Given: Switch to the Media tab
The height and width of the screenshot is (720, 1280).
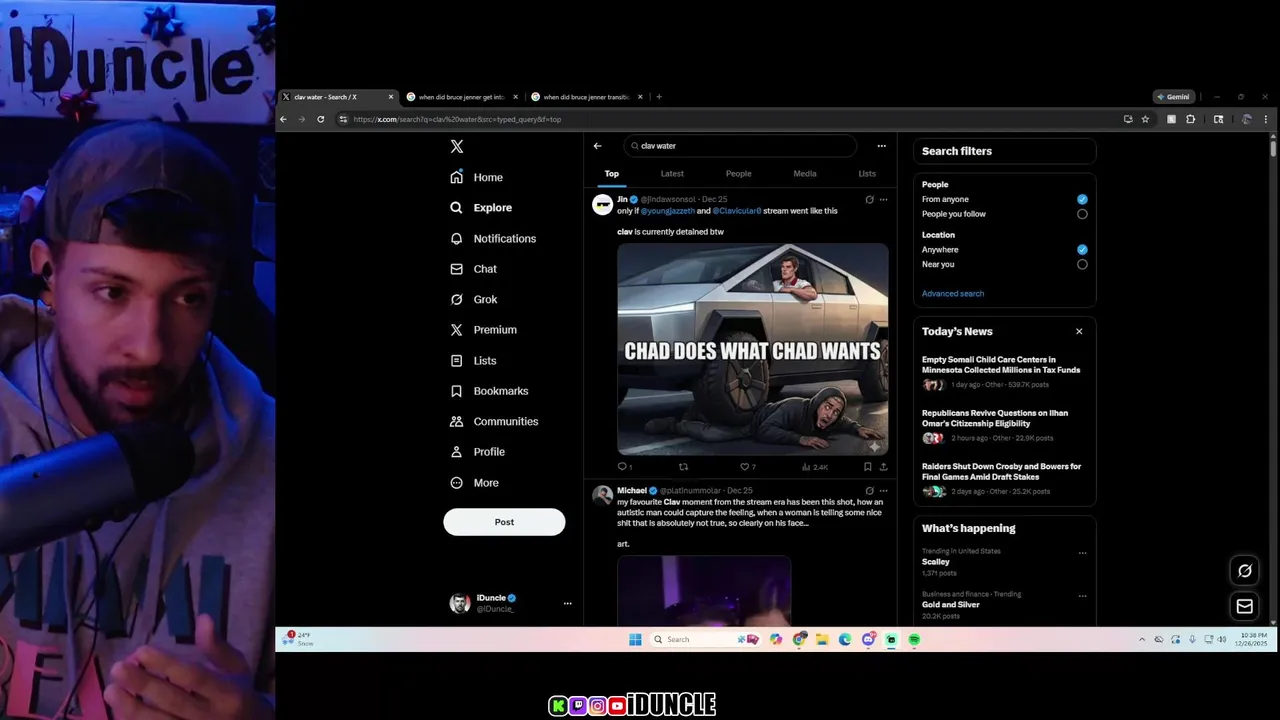Looking at the screenshot, I should click(x=805, y=174).
